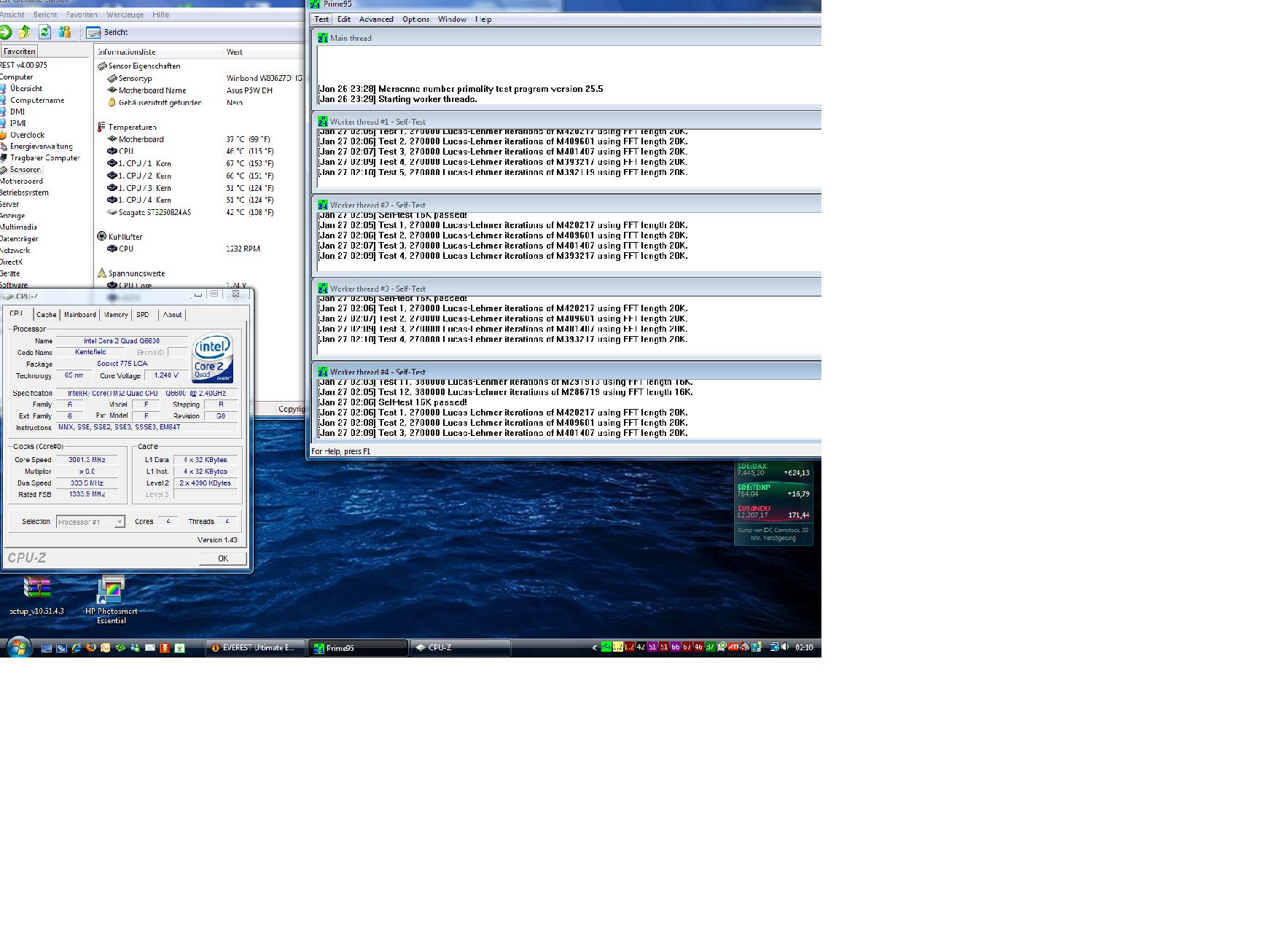The width and height of the screenshot is (1269, 952).
Task: Click the Sensor Eigenschaften chip icon
Action: click(x=102, y=66)
